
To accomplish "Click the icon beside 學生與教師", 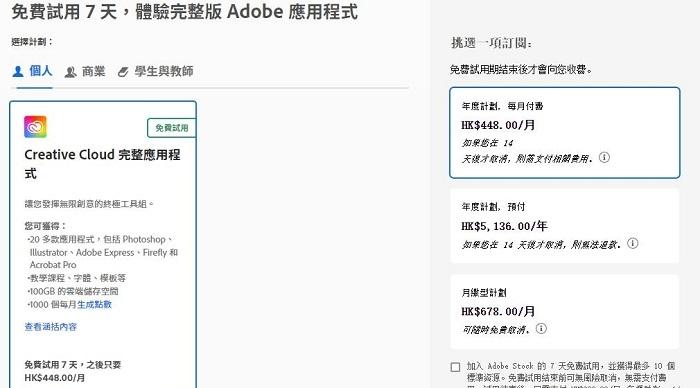I will 123,72.
